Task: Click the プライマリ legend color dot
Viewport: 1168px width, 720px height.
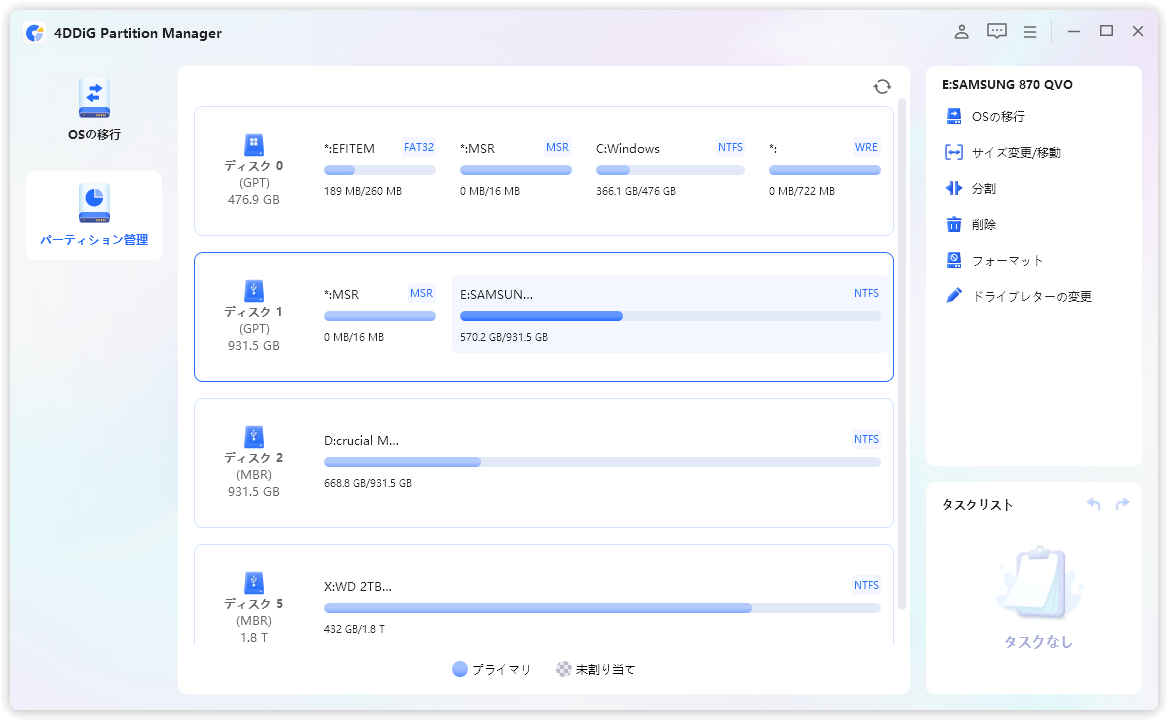Action: click(x=460, y=669)
